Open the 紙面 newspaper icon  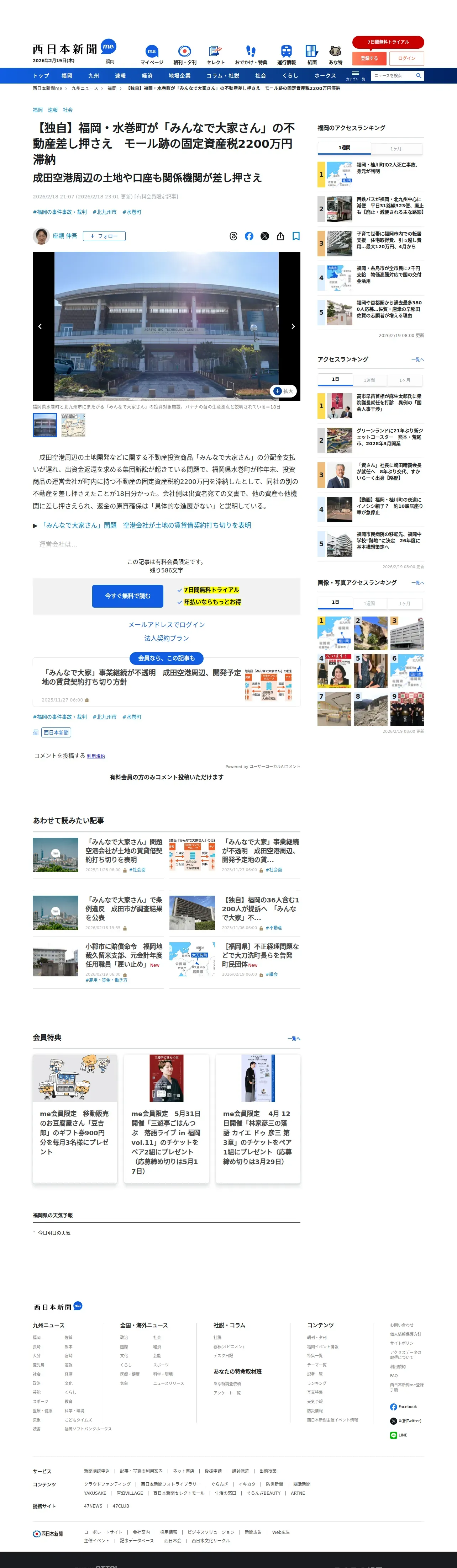coord(311,54)
